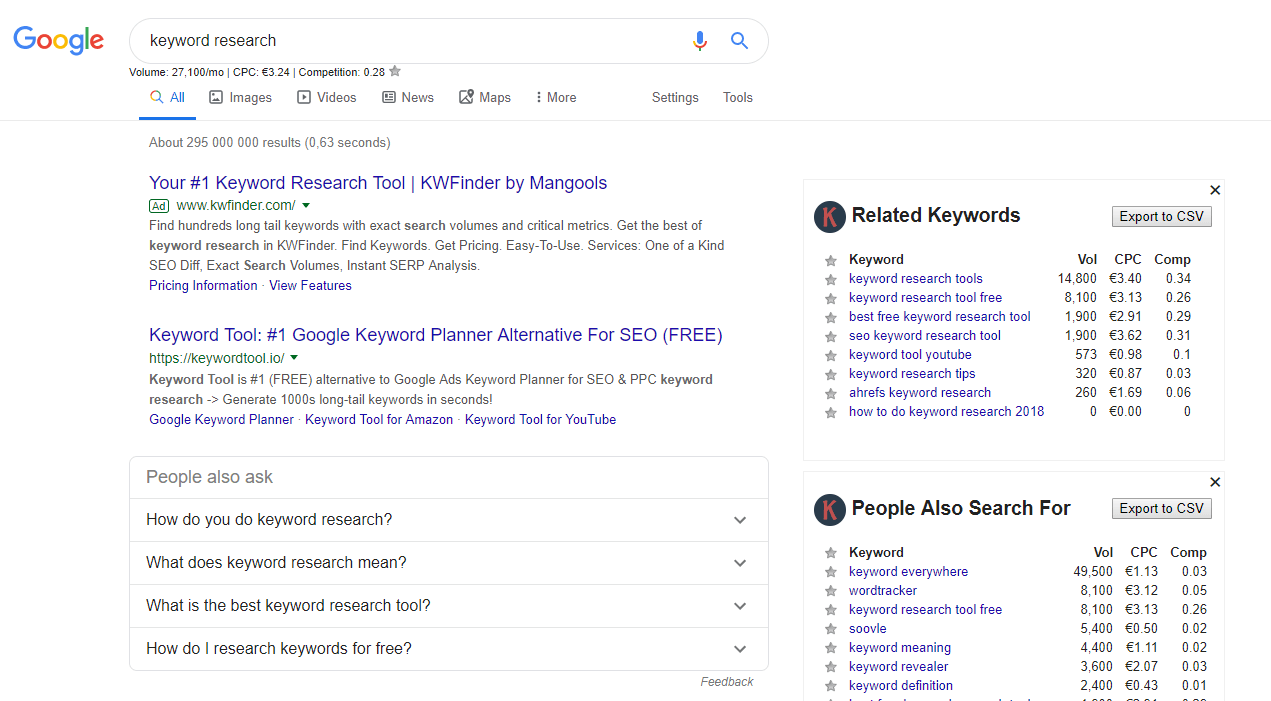1271x701 pixels.
Task: Open the KWFinder by Mangools ad result
Action: [378, 183]
